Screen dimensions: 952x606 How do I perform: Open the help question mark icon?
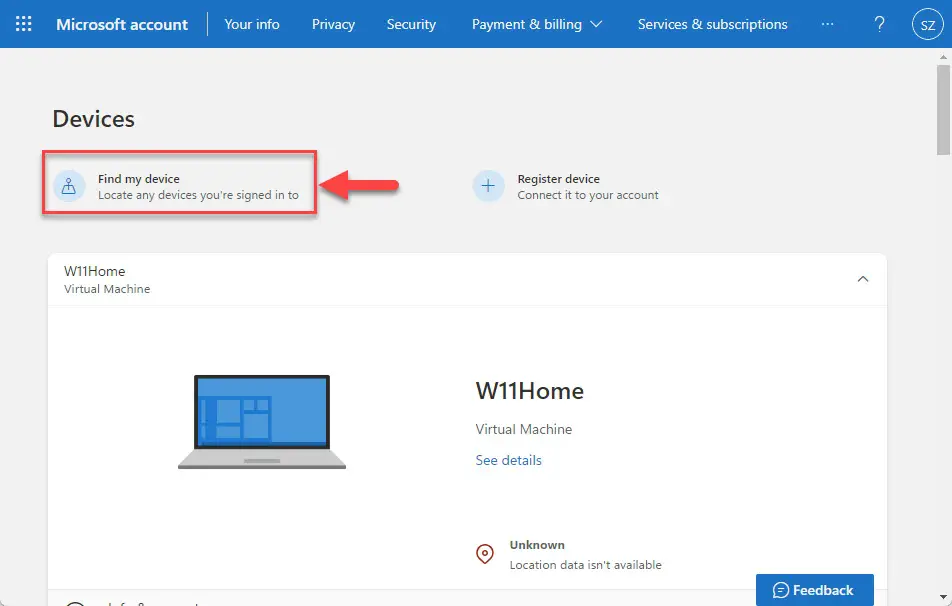(879, 24)
